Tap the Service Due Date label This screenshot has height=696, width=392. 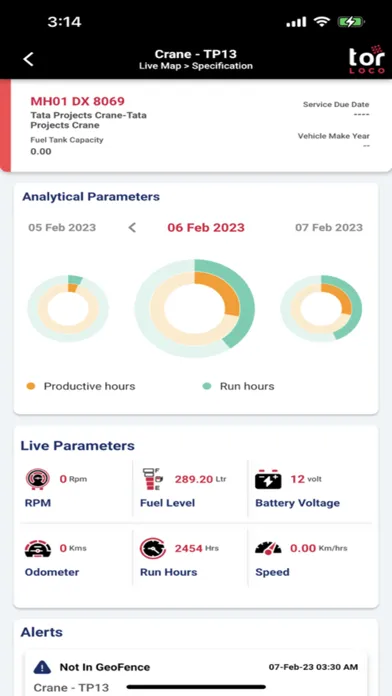point(336,105)
